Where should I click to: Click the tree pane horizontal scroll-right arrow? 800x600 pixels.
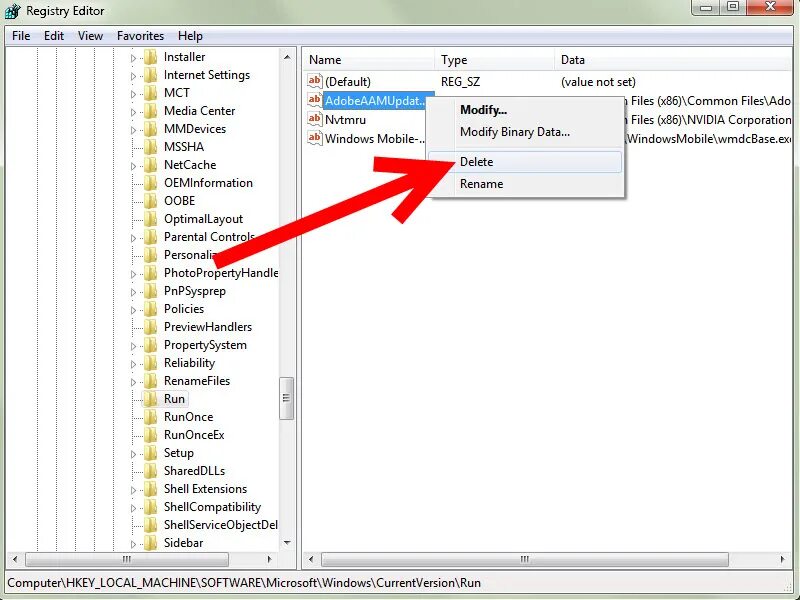coord(270,560)
